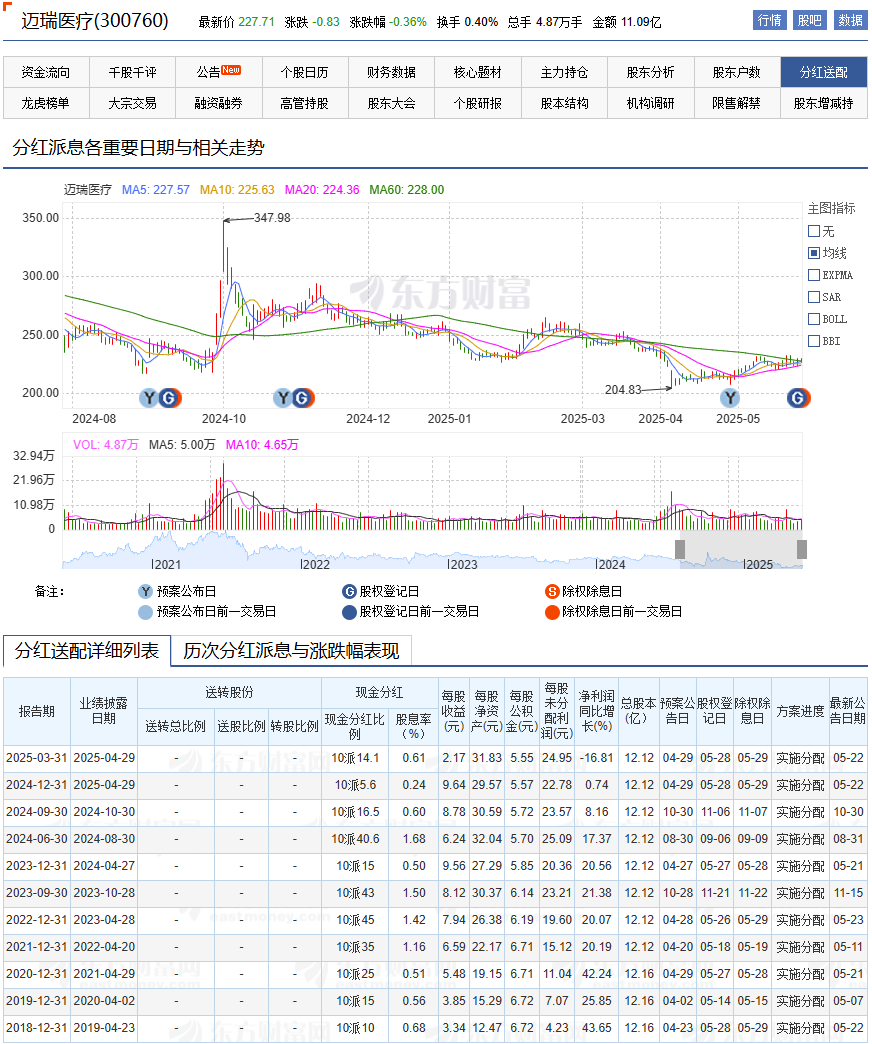Screen dimensions: 872x1044
Task: Open the 股东增减持 tab
Action: 824,103
